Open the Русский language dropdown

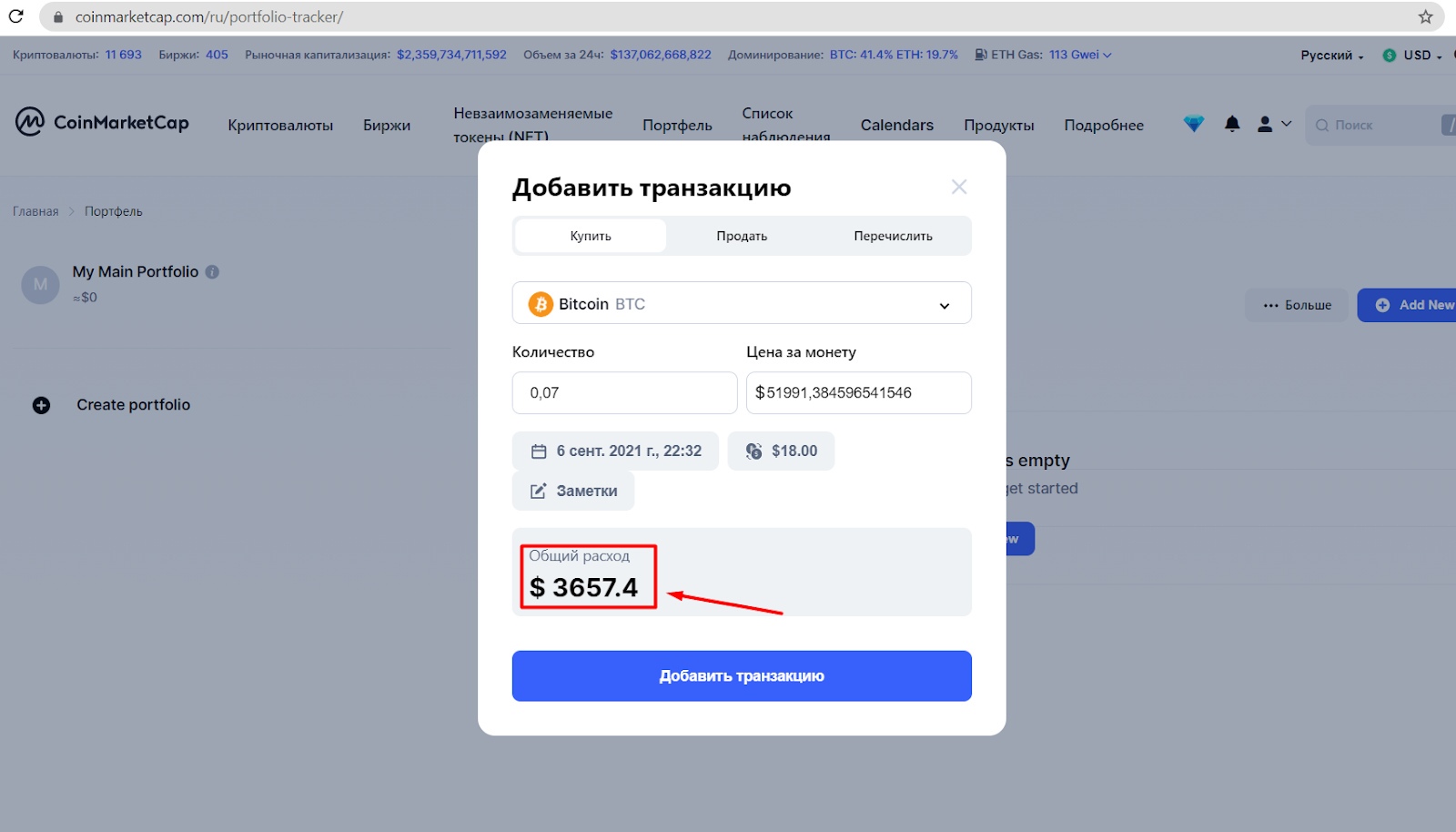[x=1332, y=56]
